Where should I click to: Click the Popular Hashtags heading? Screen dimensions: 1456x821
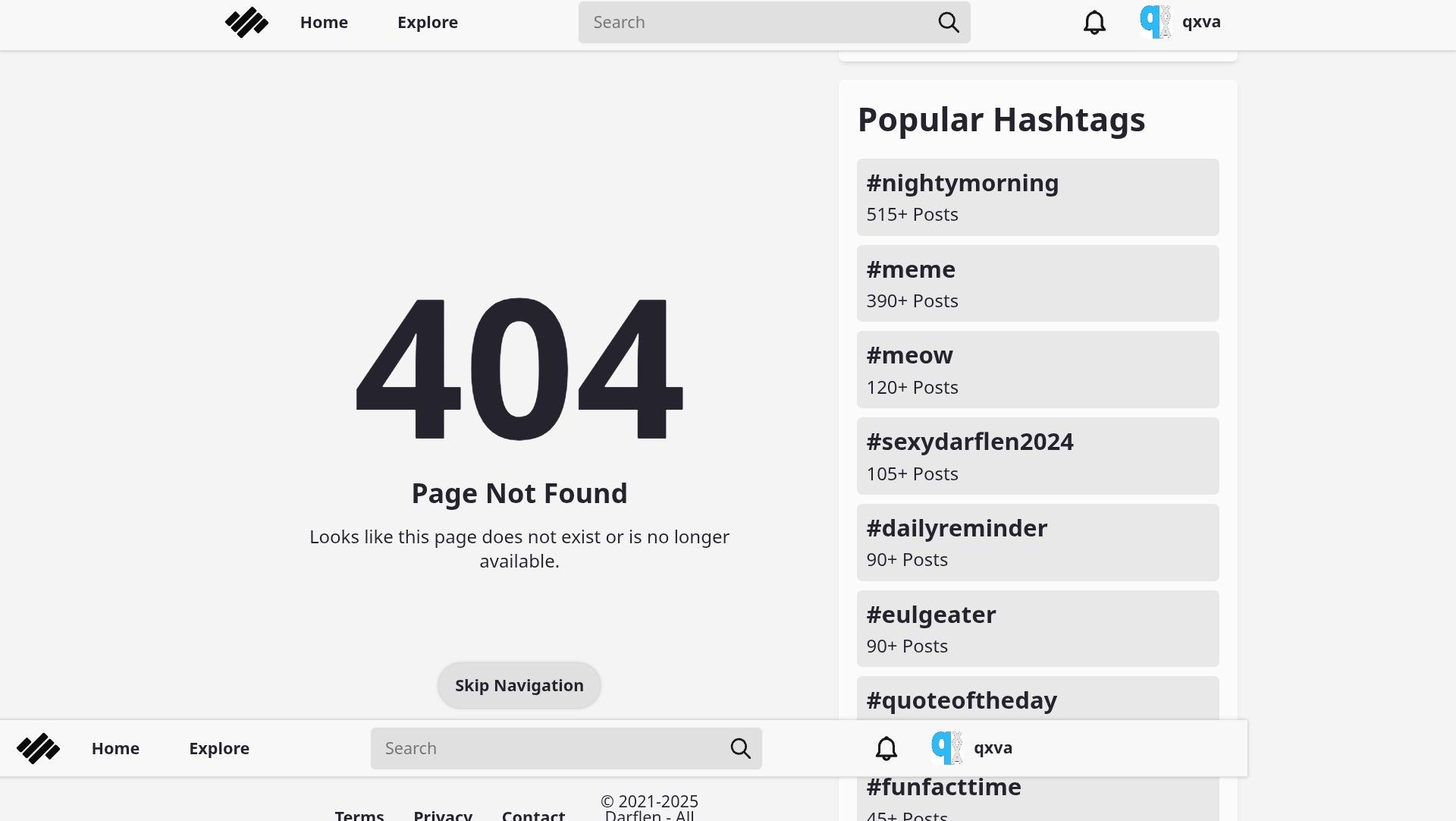click(x=1001, y=120)
